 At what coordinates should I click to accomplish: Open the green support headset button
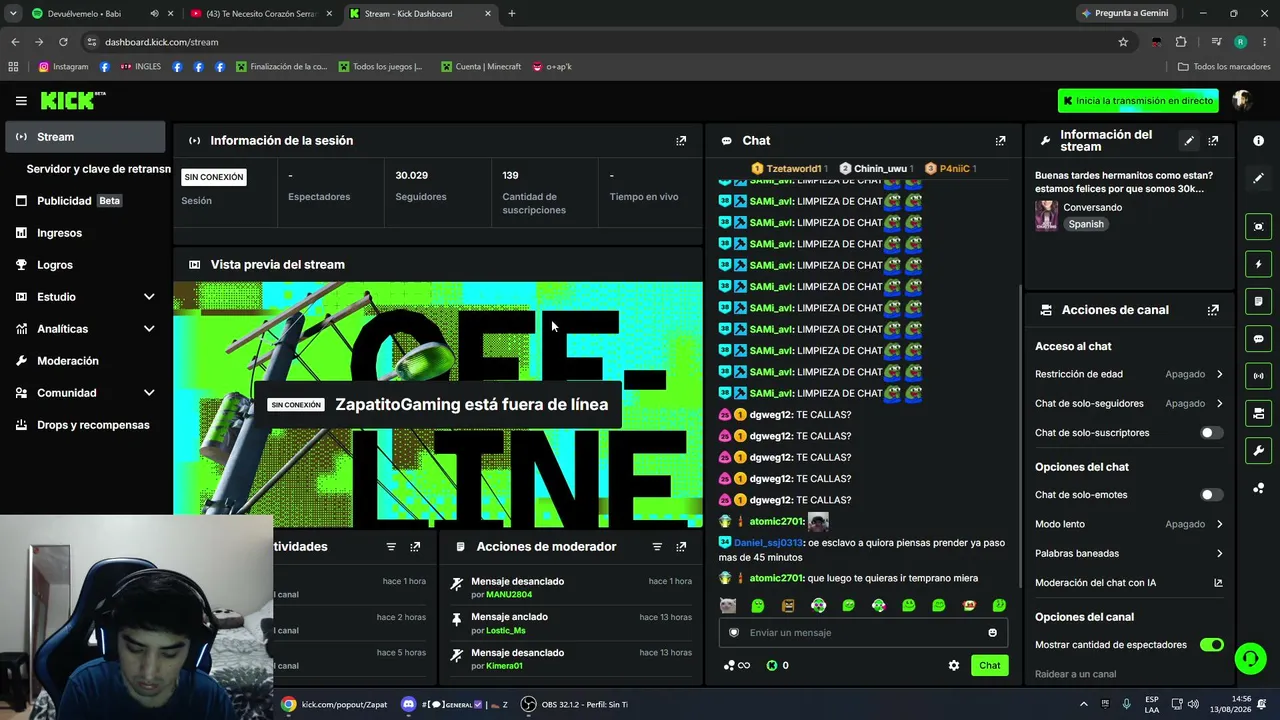[1250, 658]
